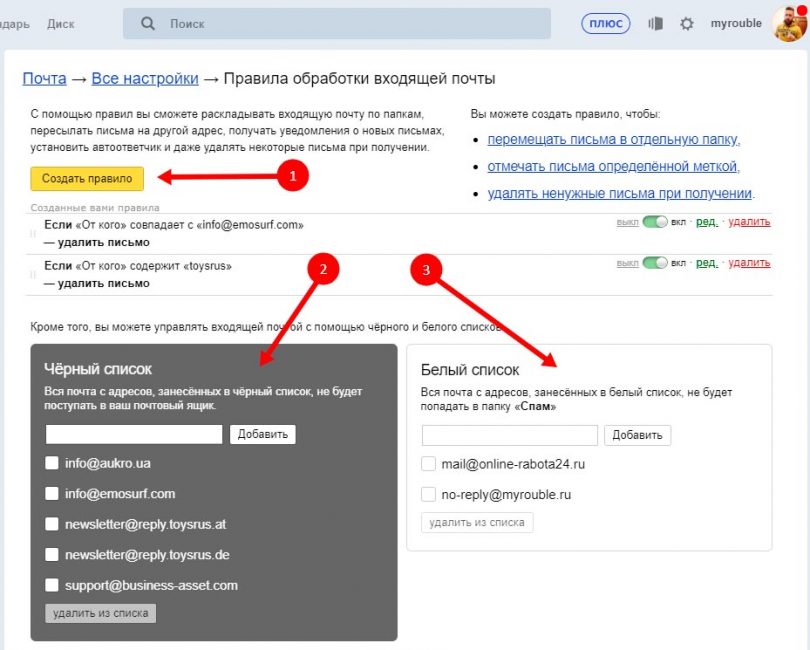Click the Плюс subscription badge
The image size is (810, 650).
[x=605, y=23]
